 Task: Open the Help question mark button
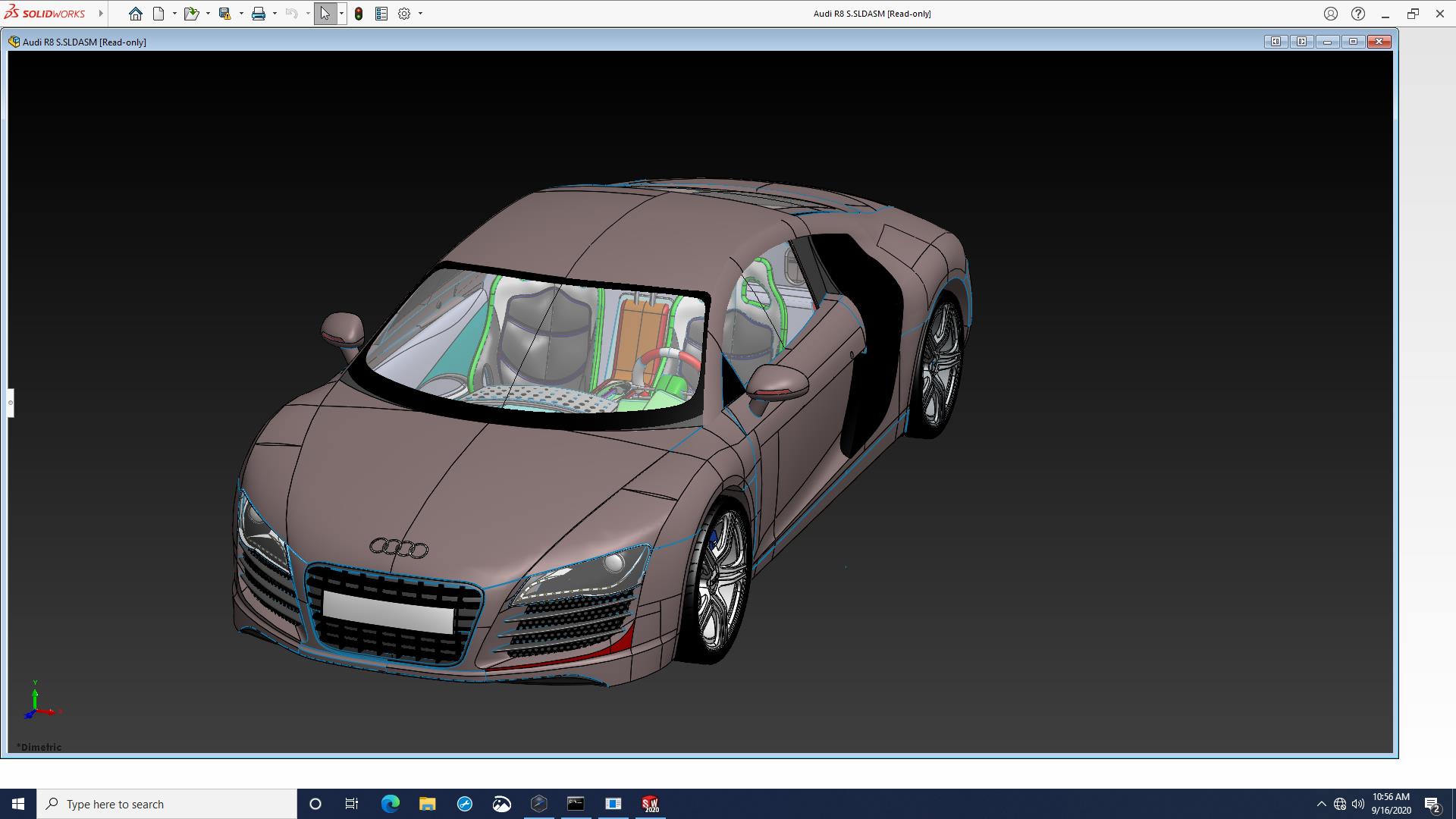[1358, 14]
